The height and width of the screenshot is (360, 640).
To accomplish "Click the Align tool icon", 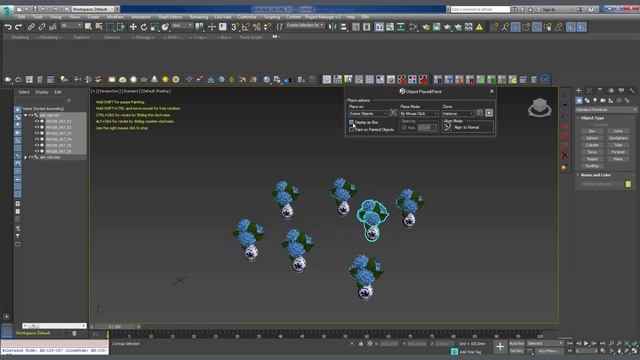I will (x=344, y=27).
